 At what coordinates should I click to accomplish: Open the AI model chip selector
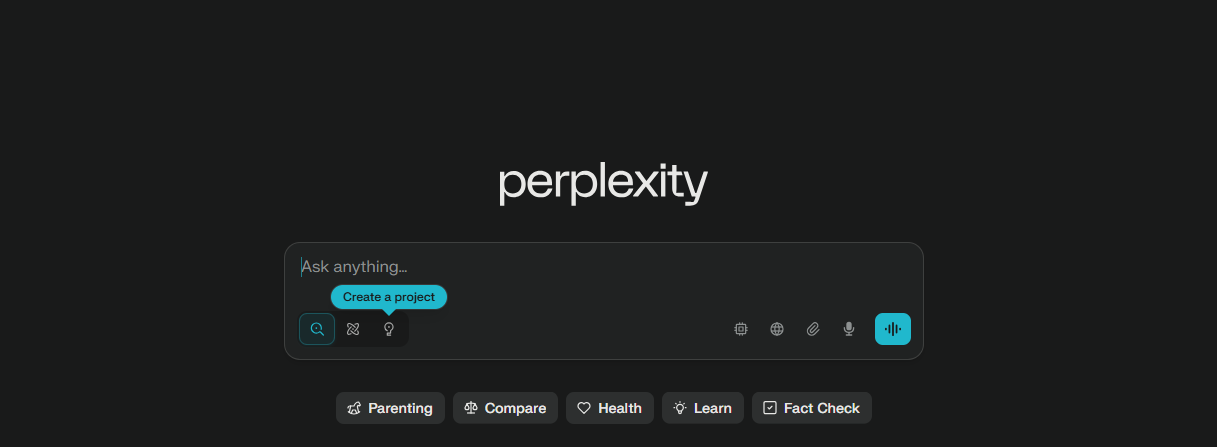(741, 329)
